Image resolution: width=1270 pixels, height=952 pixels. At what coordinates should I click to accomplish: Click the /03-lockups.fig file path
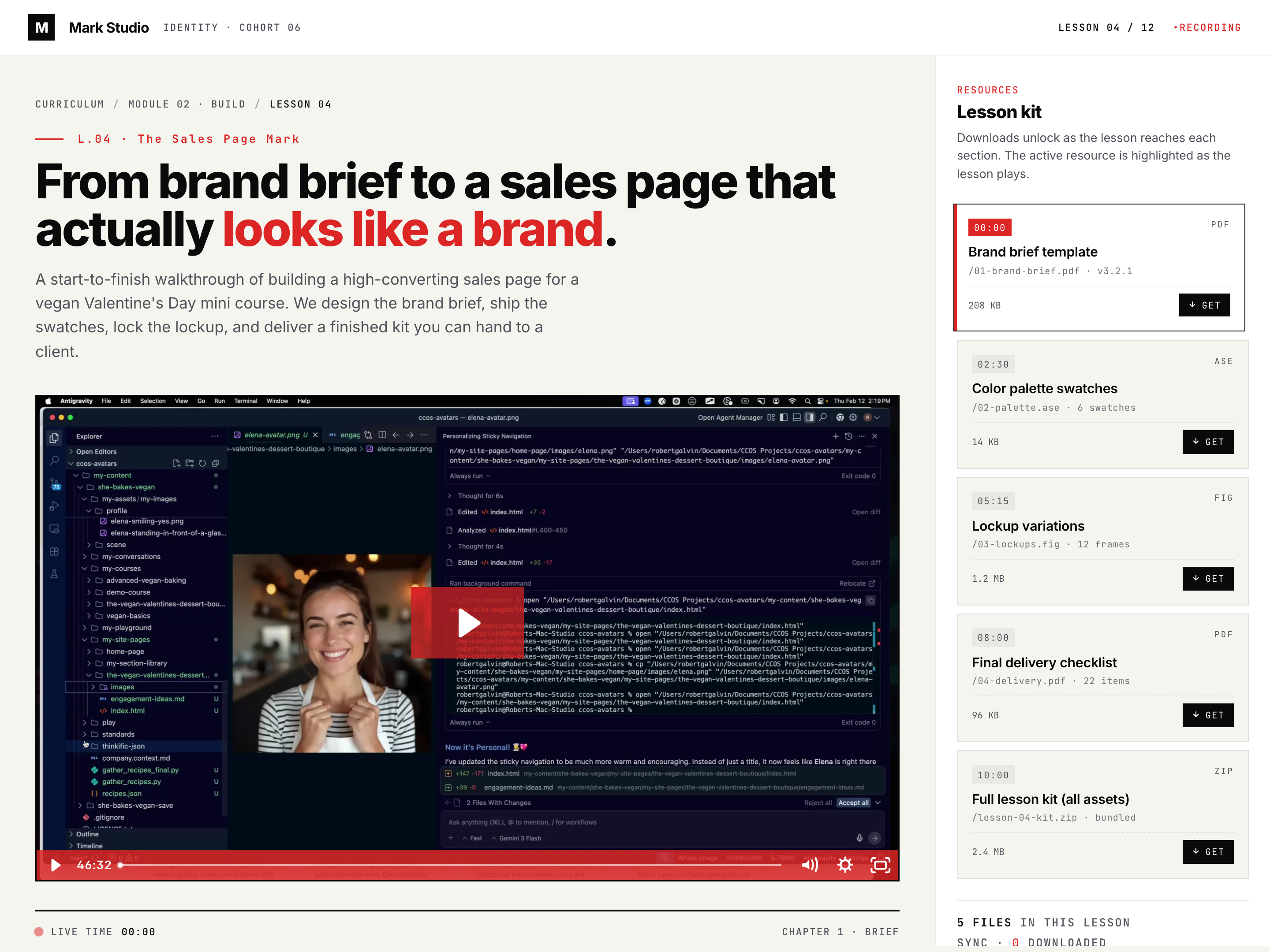point(1016,544)
